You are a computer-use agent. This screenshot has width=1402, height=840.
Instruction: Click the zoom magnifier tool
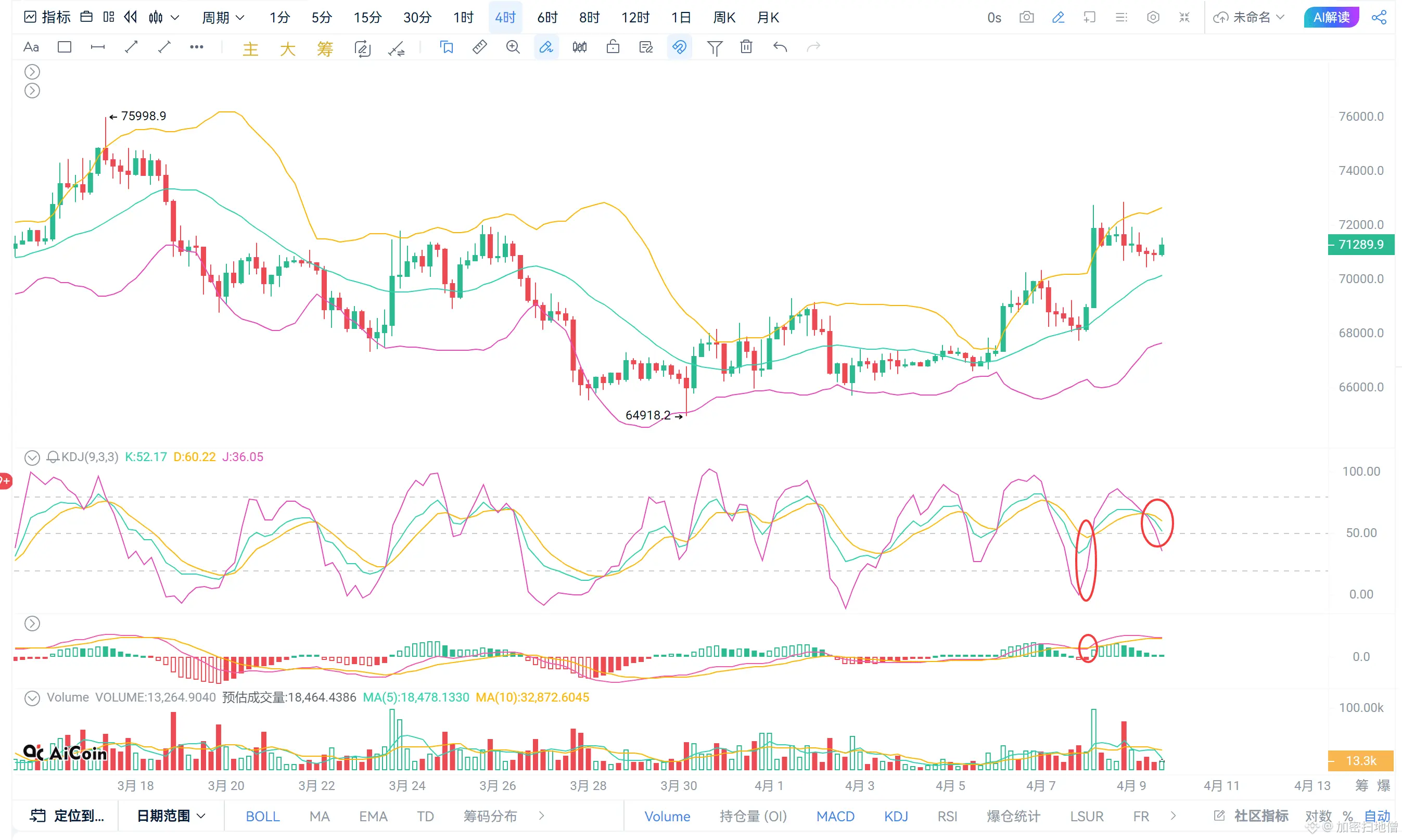513,47
